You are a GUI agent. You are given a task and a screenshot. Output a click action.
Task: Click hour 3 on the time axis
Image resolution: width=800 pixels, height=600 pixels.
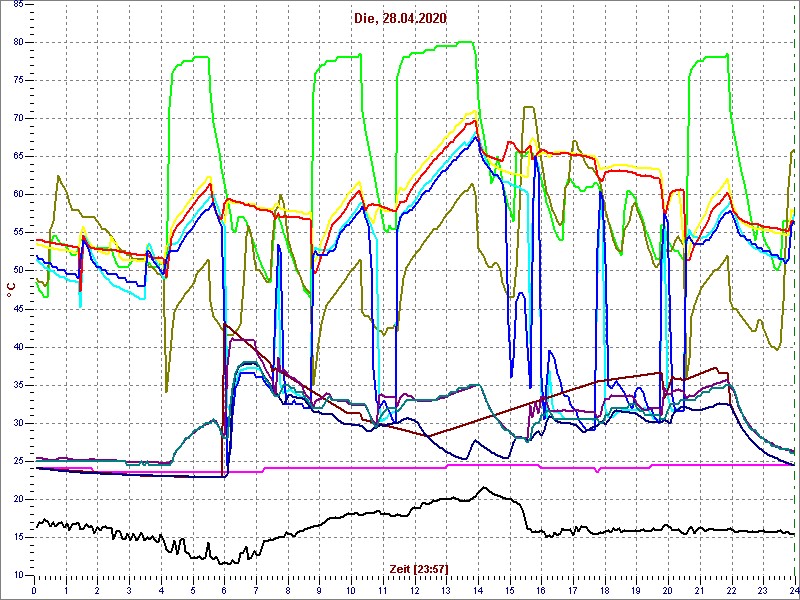(x=129, y=590)
